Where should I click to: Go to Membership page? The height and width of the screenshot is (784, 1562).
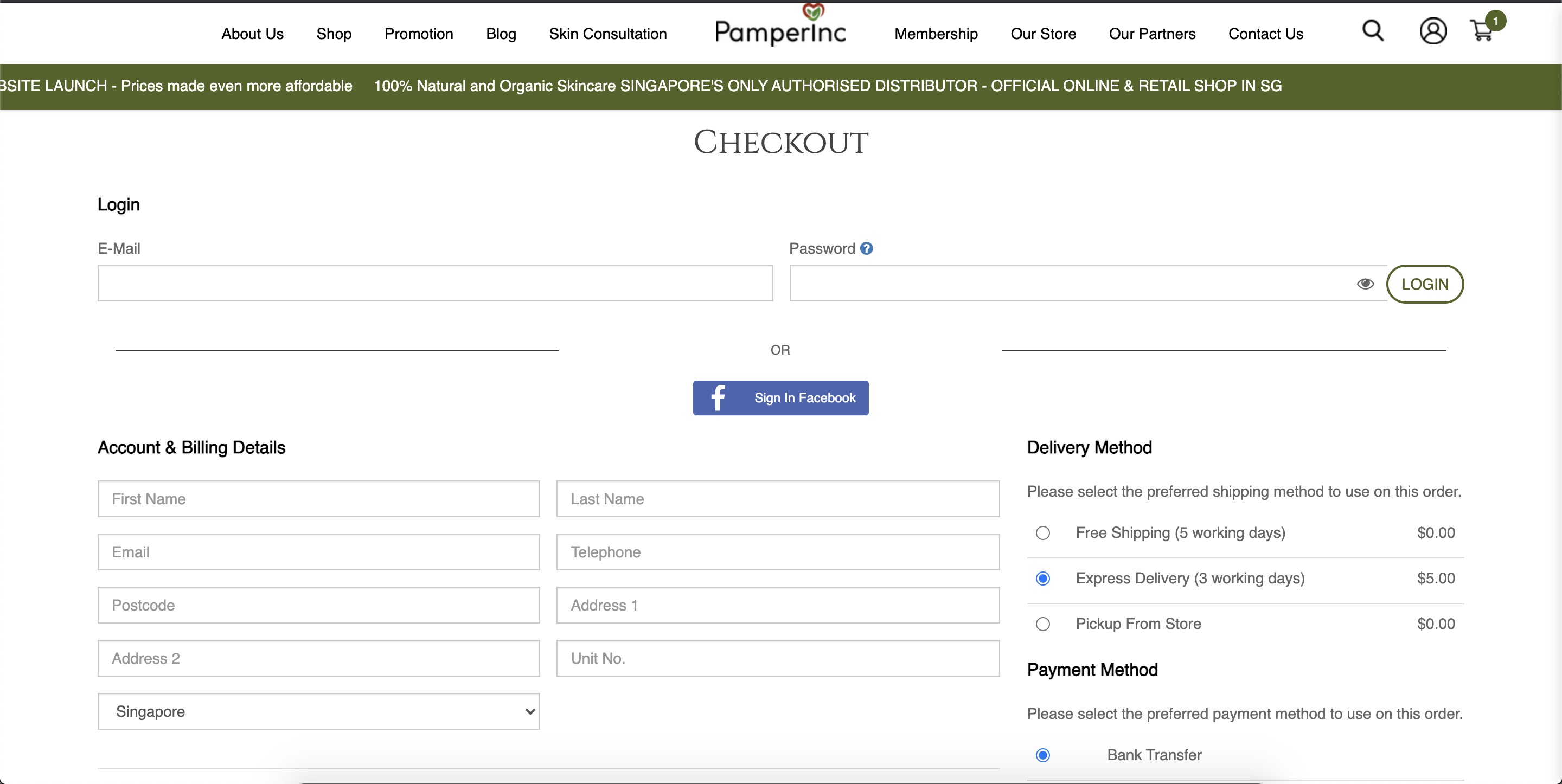[x=936, y=34]
